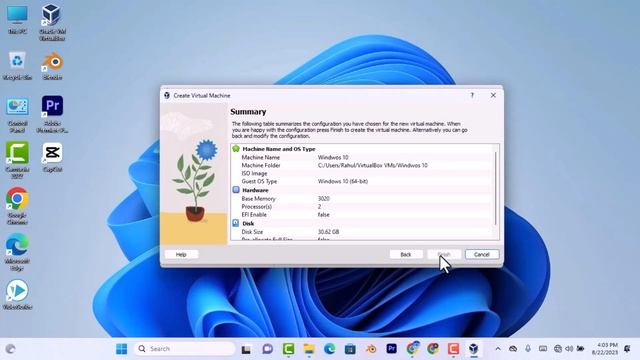
Task: Click the widgets icon at the taskbar's left end
Action: [11, 349]
